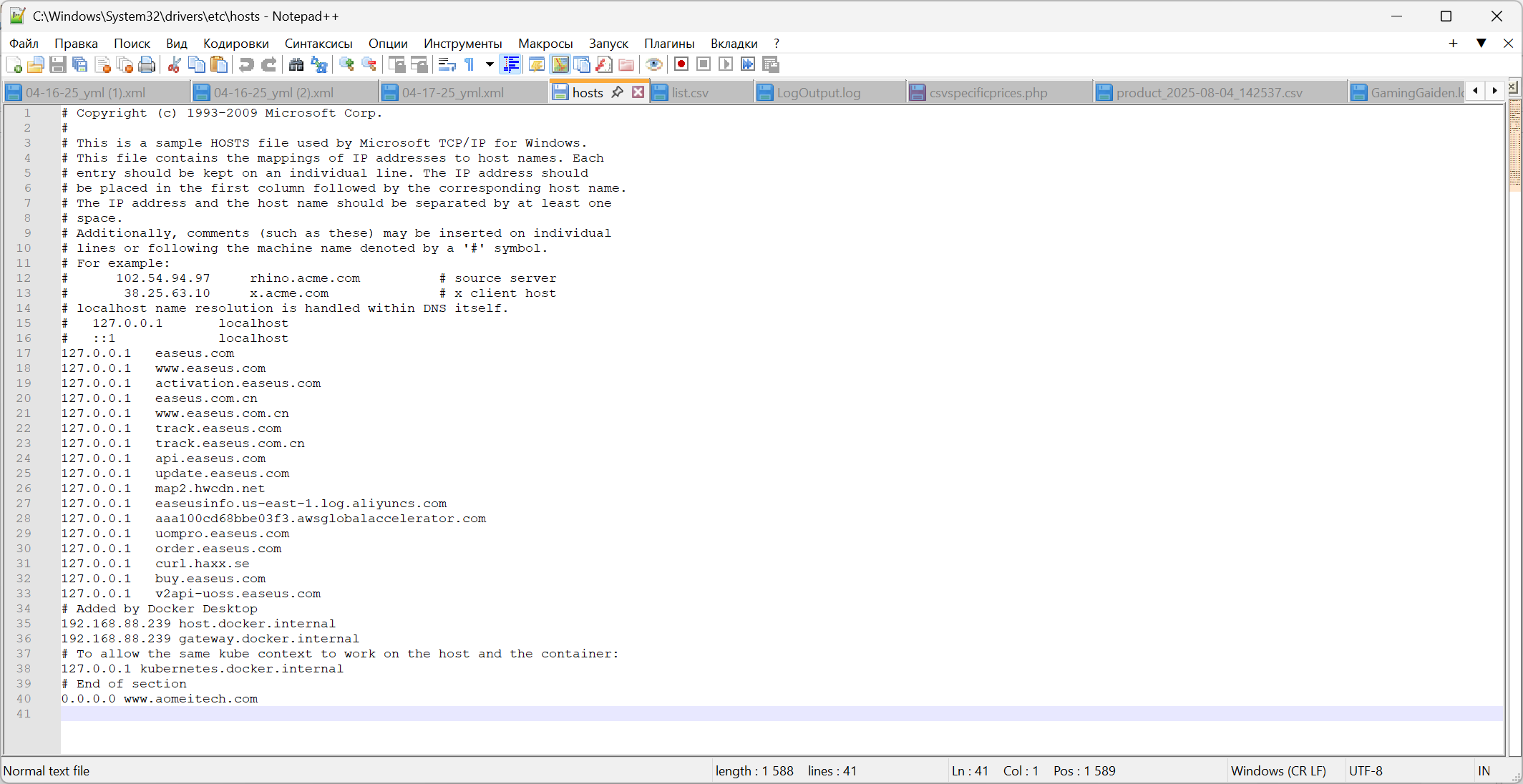Open the Кодировки menu
Screen dimensions: 1523x784
pos(235,44)
